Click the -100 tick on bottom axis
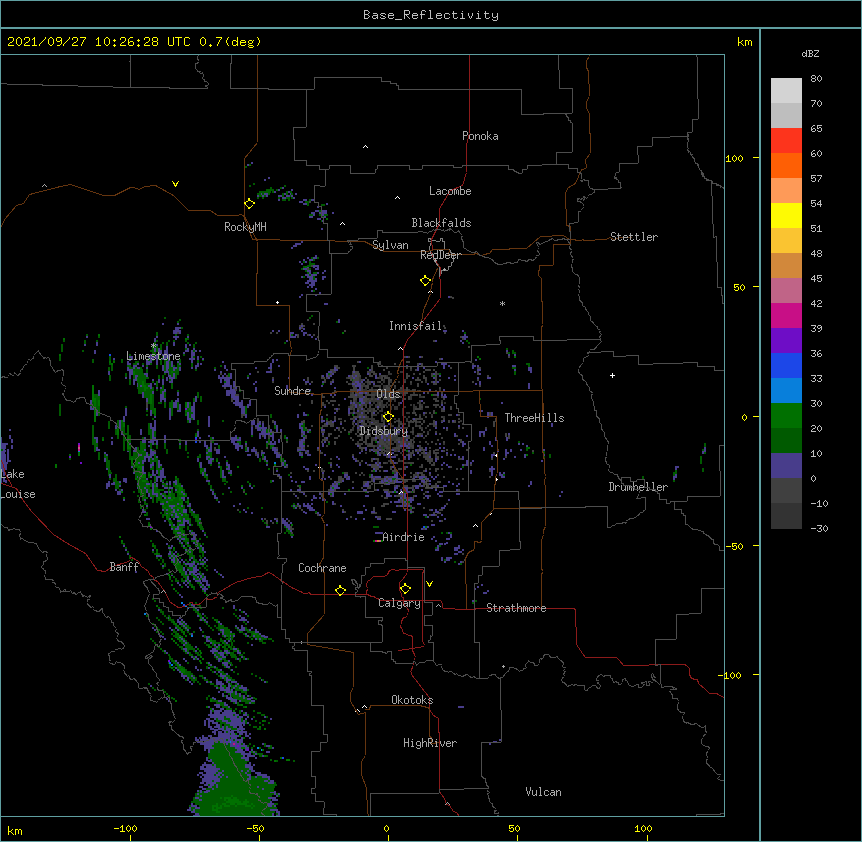862x842 pixels. tap(125, 829)
